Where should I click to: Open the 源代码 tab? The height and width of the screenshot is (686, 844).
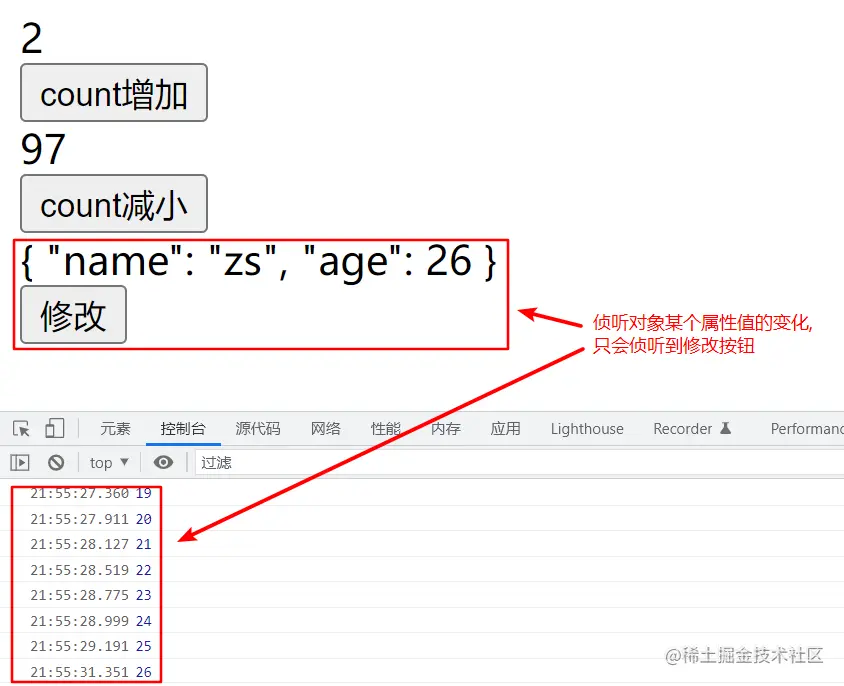pyautogui.click(x=258, y=429)
